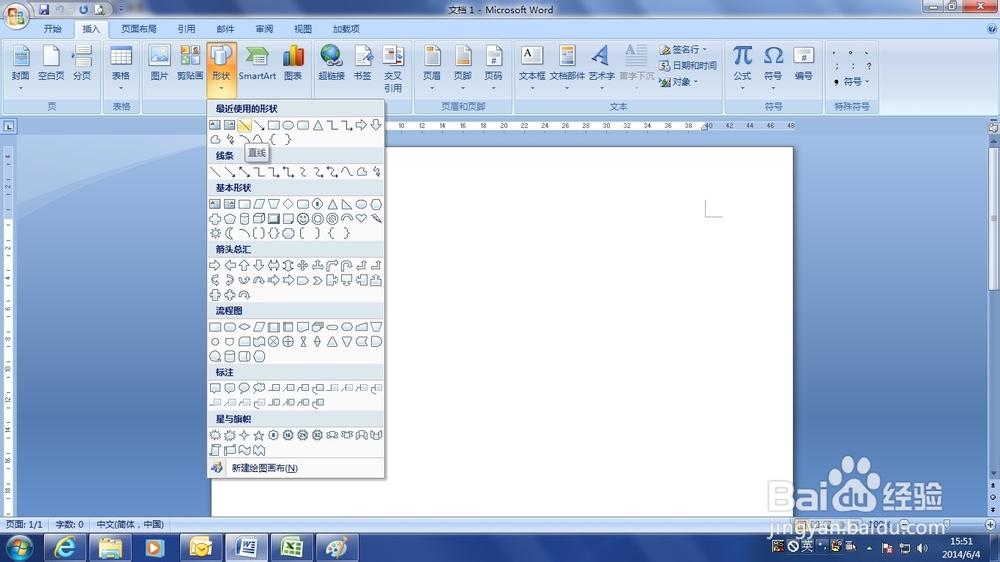1000x562 pixels.
Task: Select the 32-point star shape
Action: (x=318, y=435)
